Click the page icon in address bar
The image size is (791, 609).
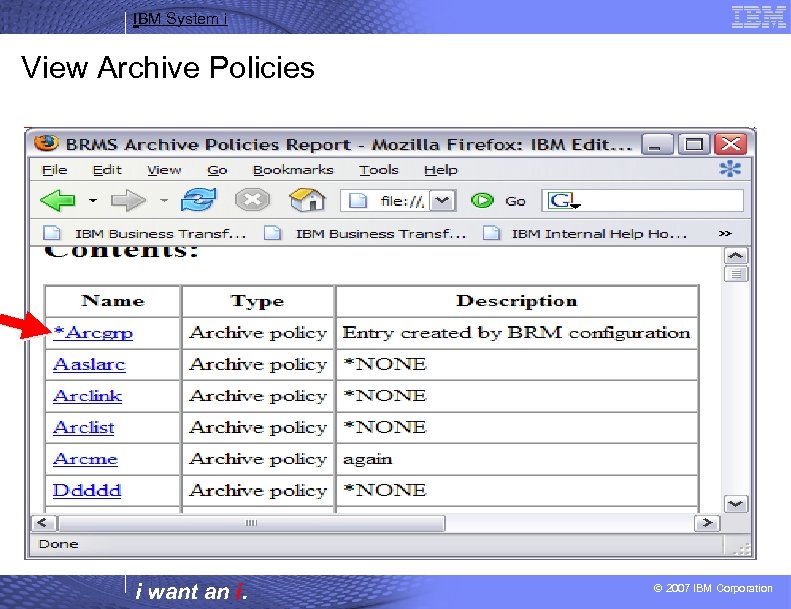(x=358, y=201)
